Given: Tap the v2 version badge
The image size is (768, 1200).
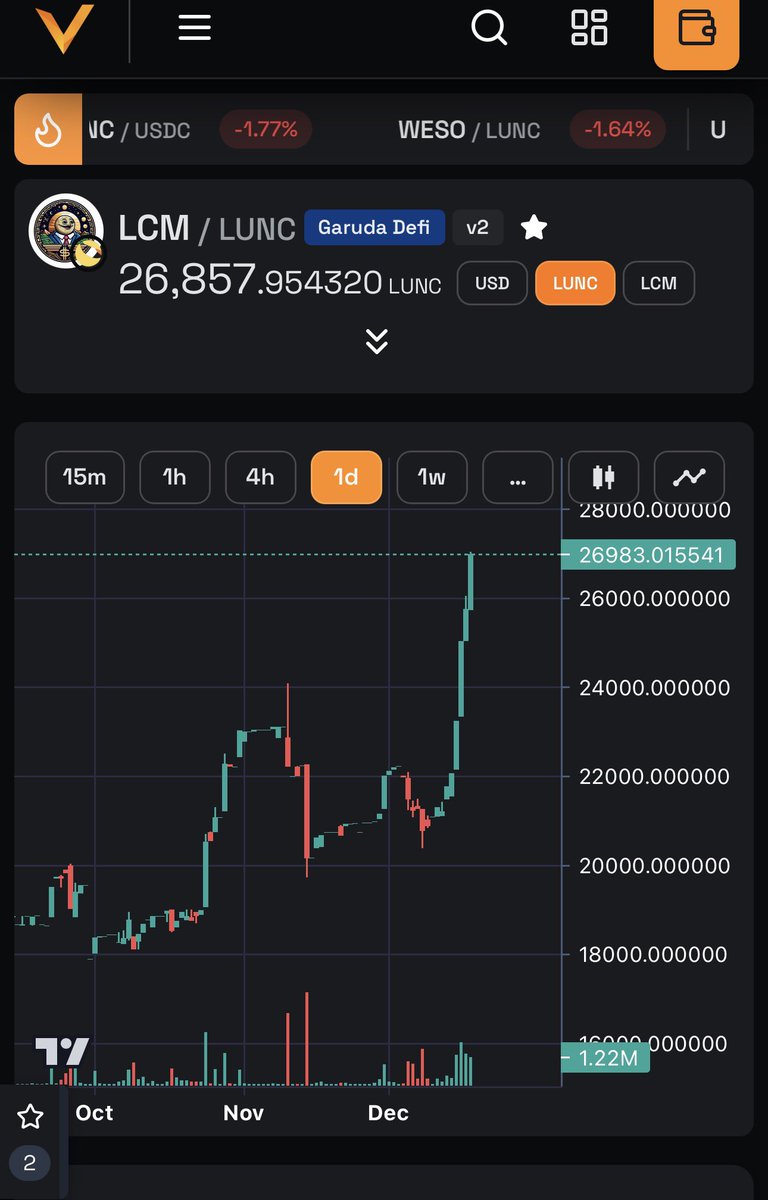Looking at the screenshot, I should click(x=478, y=227).
